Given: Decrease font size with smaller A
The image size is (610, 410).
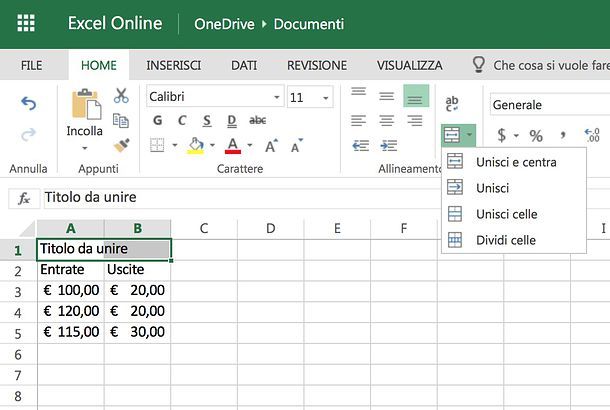Looking at the screenshot, I should pos(296,145).
